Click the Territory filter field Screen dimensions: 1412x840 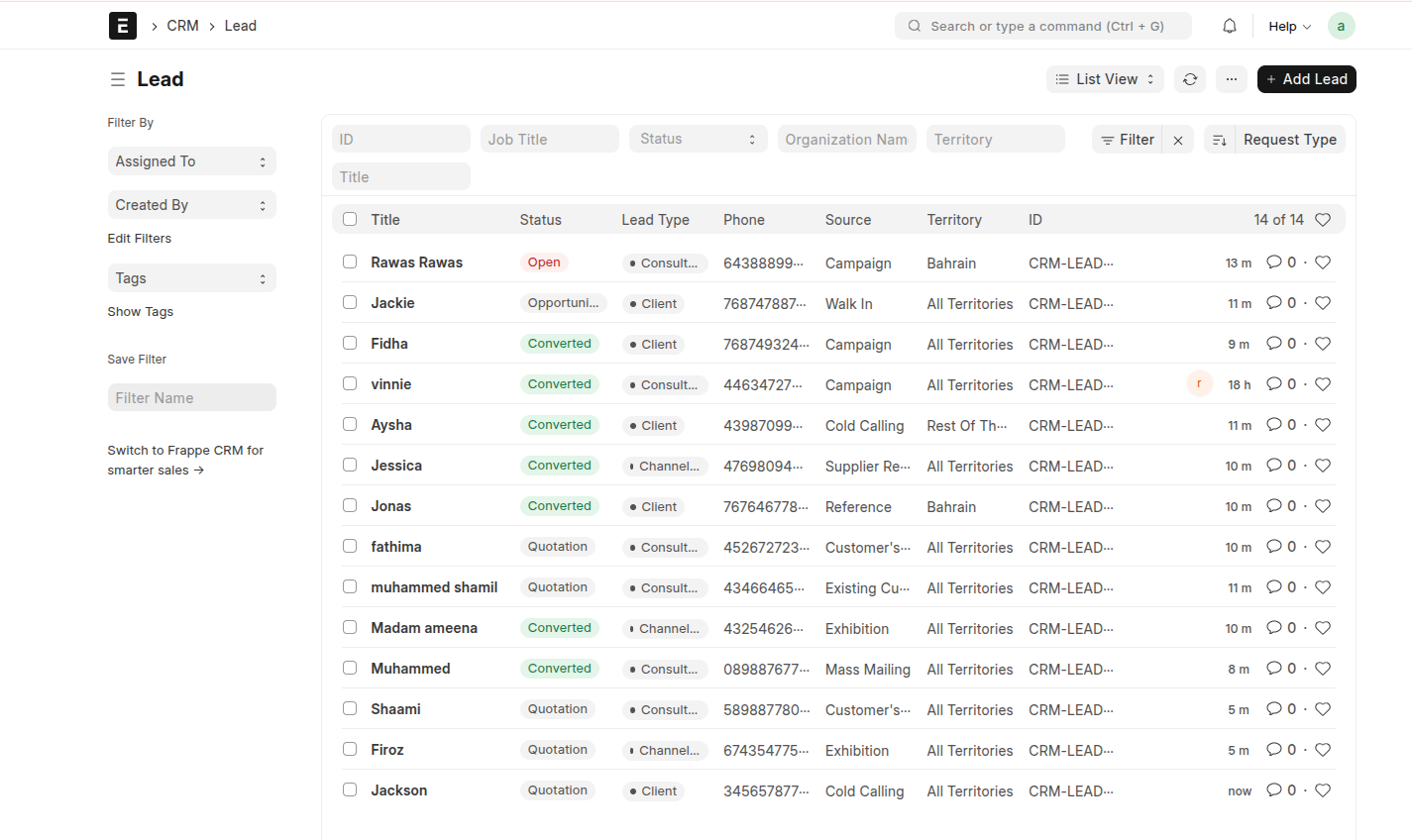click(996, 139)
